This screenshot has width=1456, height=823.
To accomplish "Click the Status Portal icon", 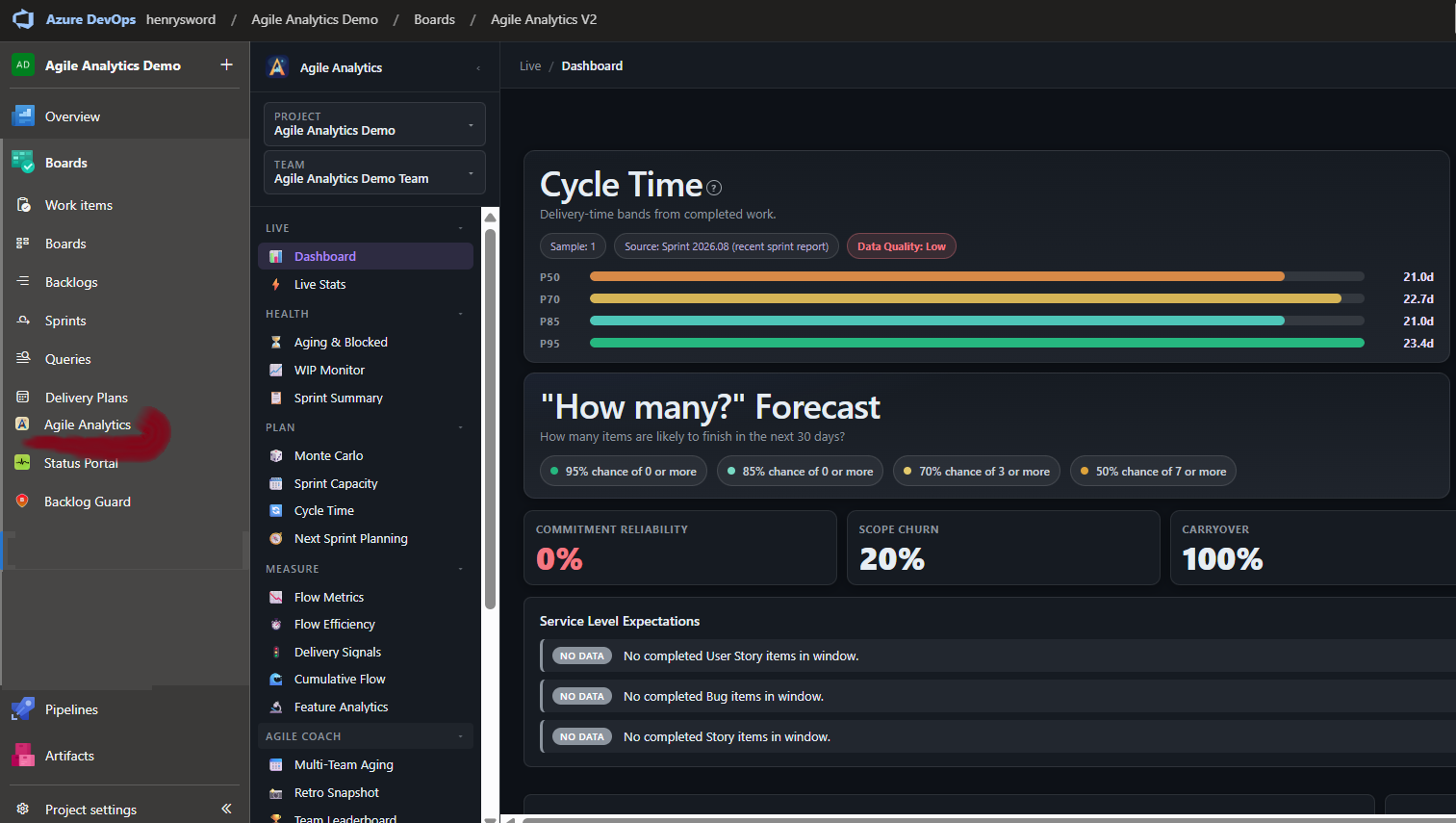I will (x=22, y=463).
